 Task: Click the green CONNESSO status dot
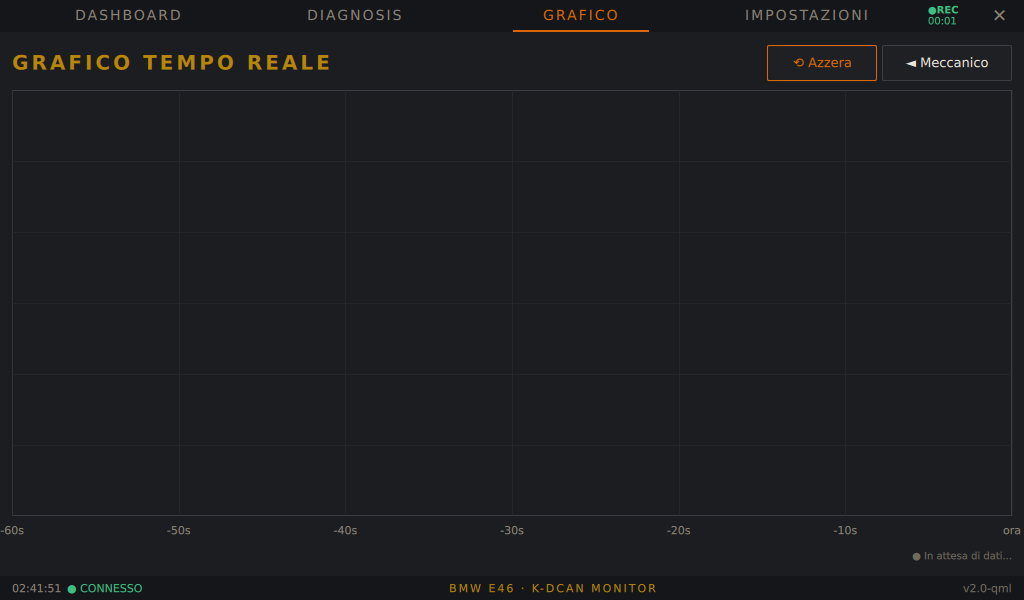pos(72,589)
